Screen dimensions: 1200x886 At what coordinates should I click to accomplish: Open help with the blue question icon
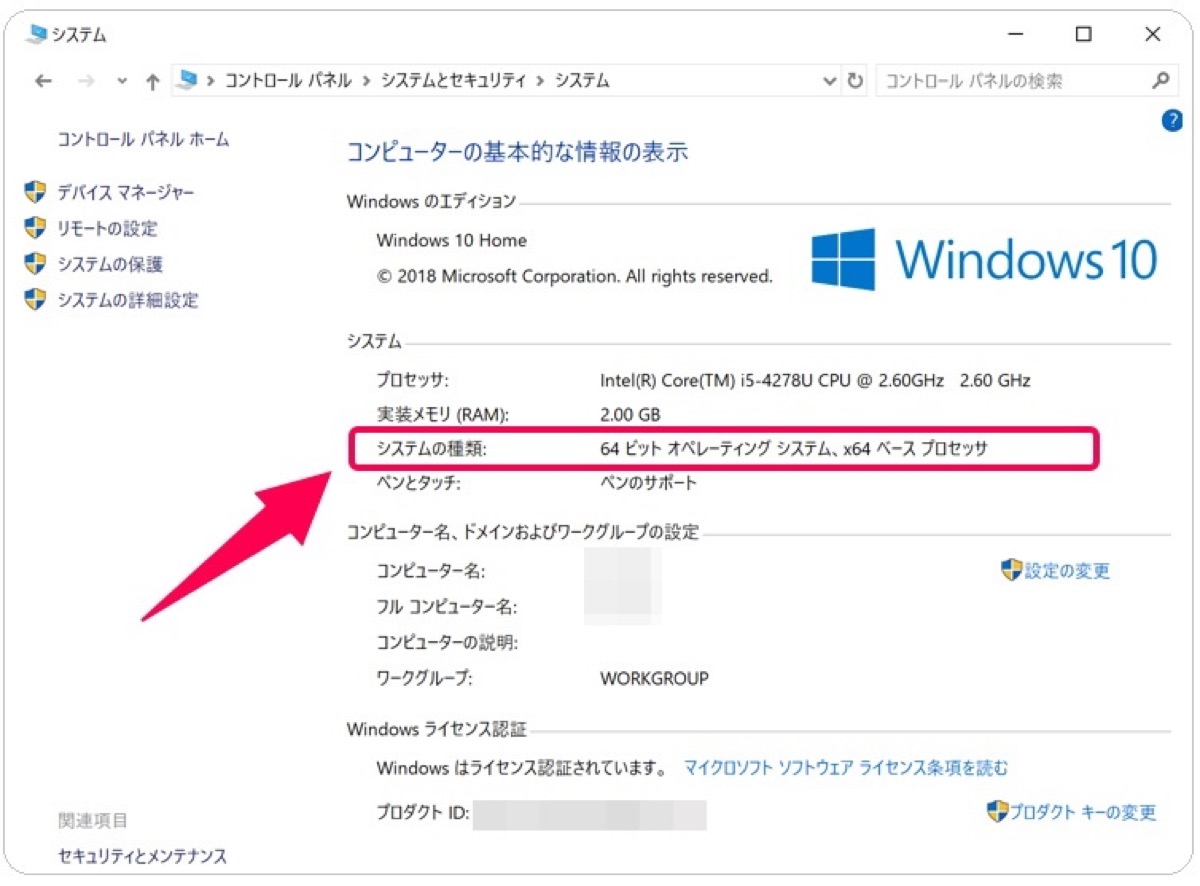[1172, 121]
